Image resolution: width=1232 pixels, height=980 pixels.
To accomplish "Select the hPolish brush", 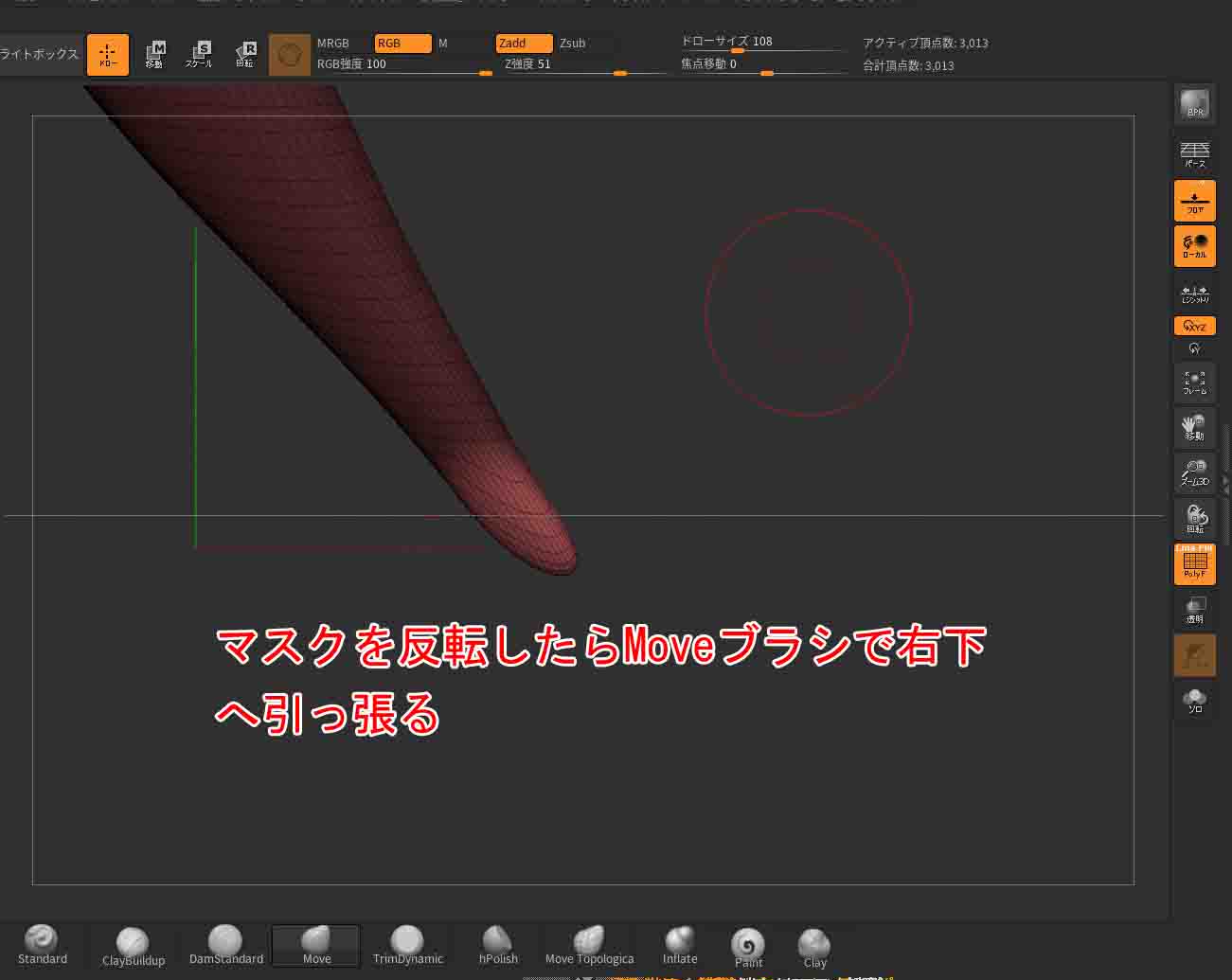I will tap(498, 945).
